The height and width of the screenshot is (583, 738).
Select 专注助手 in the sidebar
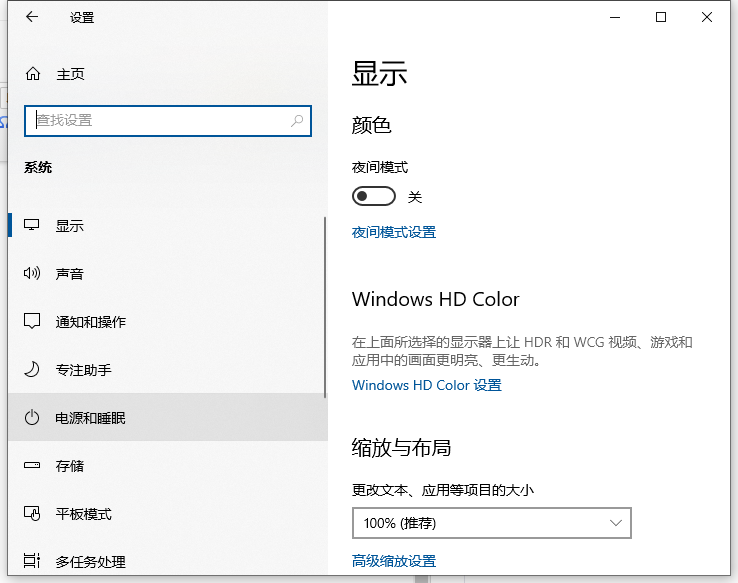[83, 370]
